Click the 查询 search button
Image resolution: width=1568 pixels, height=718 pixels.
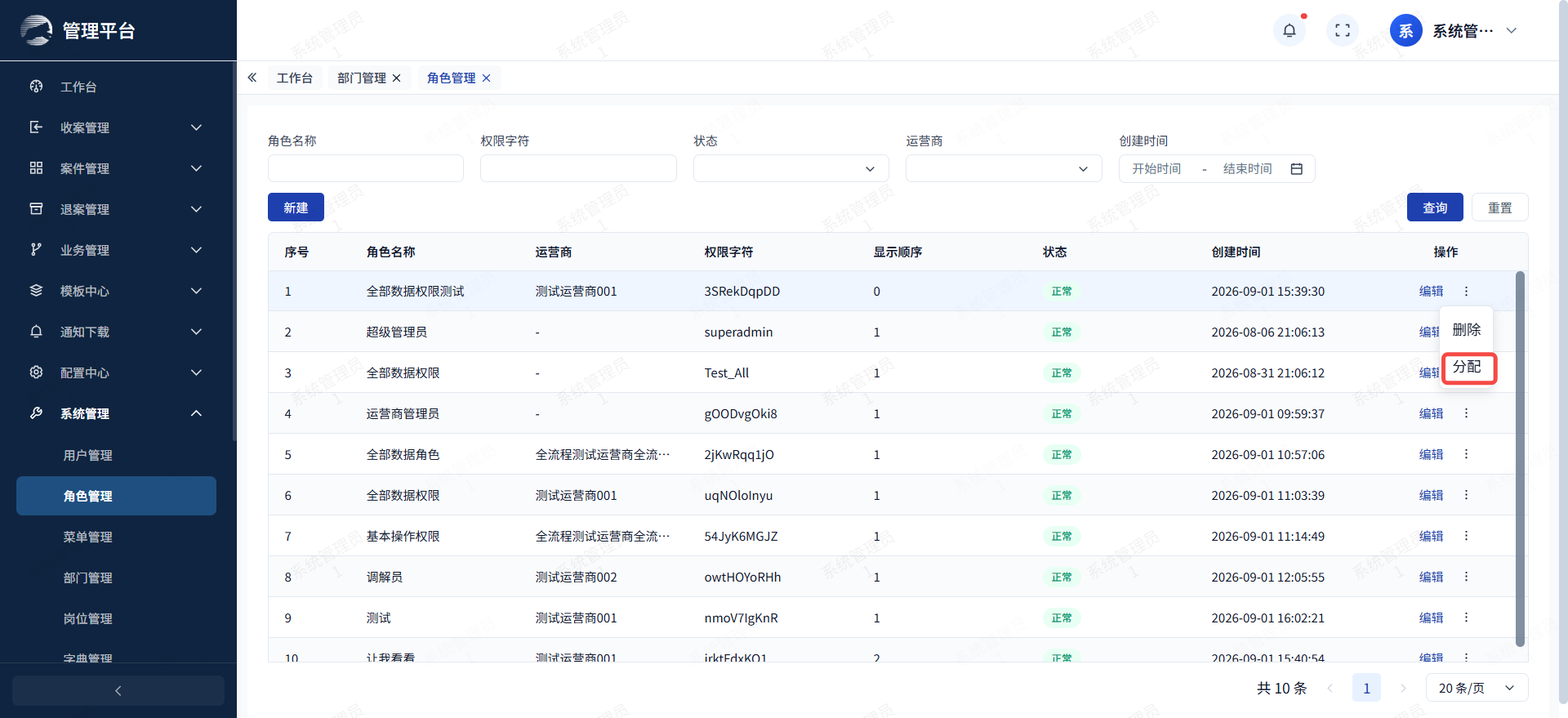(x=1435, y=207)
